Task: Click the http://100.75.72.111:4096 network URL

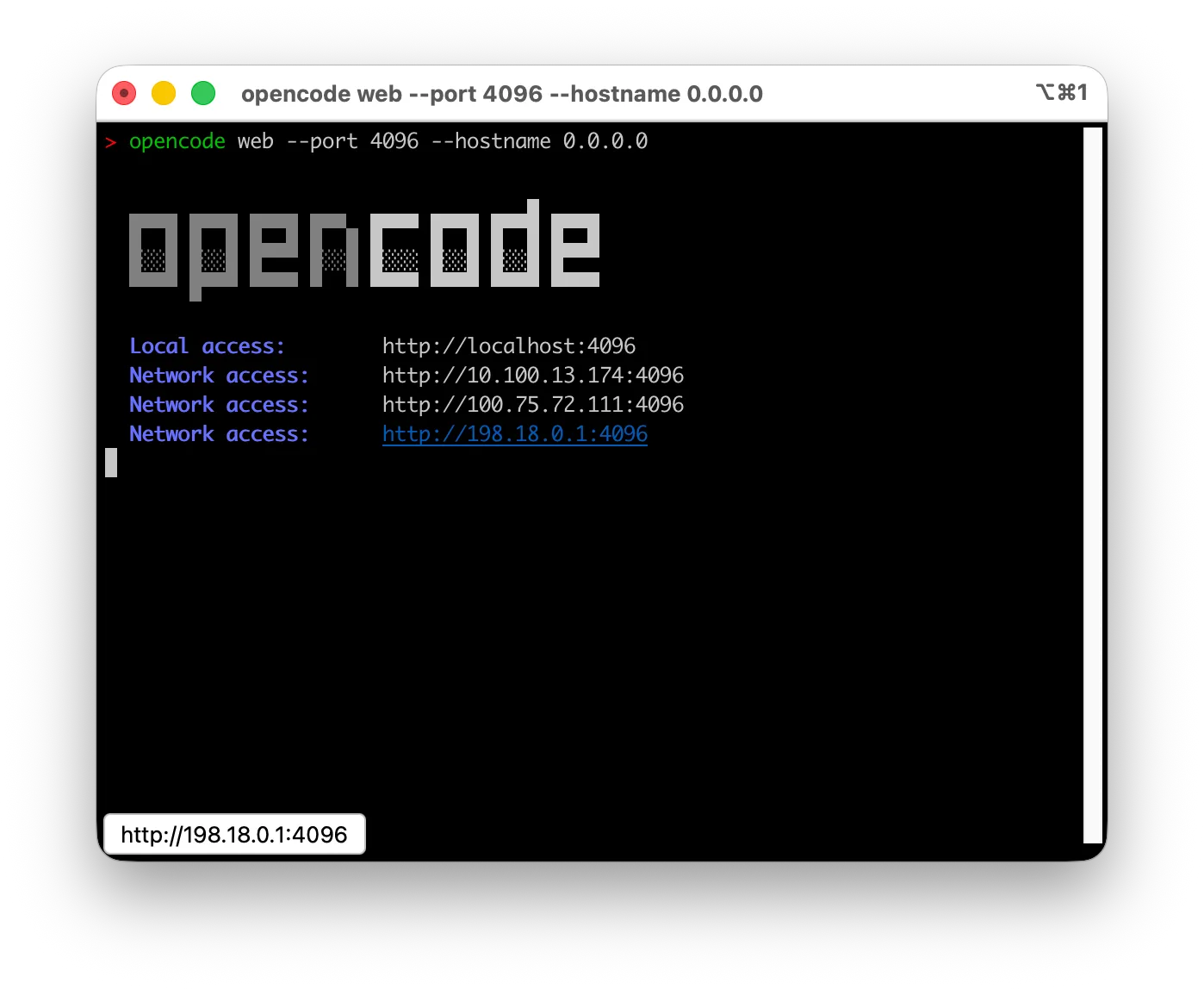Action: click(532, 404)
